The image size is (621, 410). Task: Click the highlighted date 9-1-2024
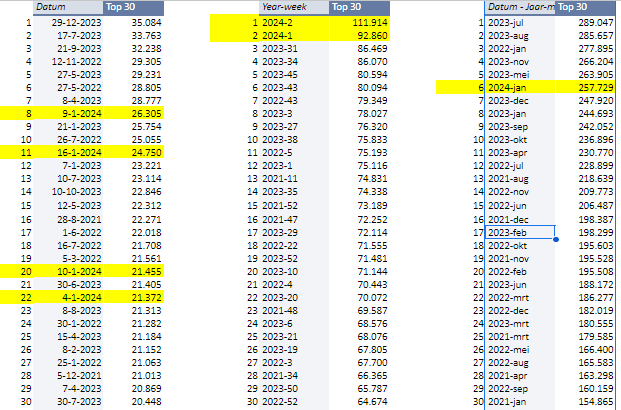tap(68, 114)
